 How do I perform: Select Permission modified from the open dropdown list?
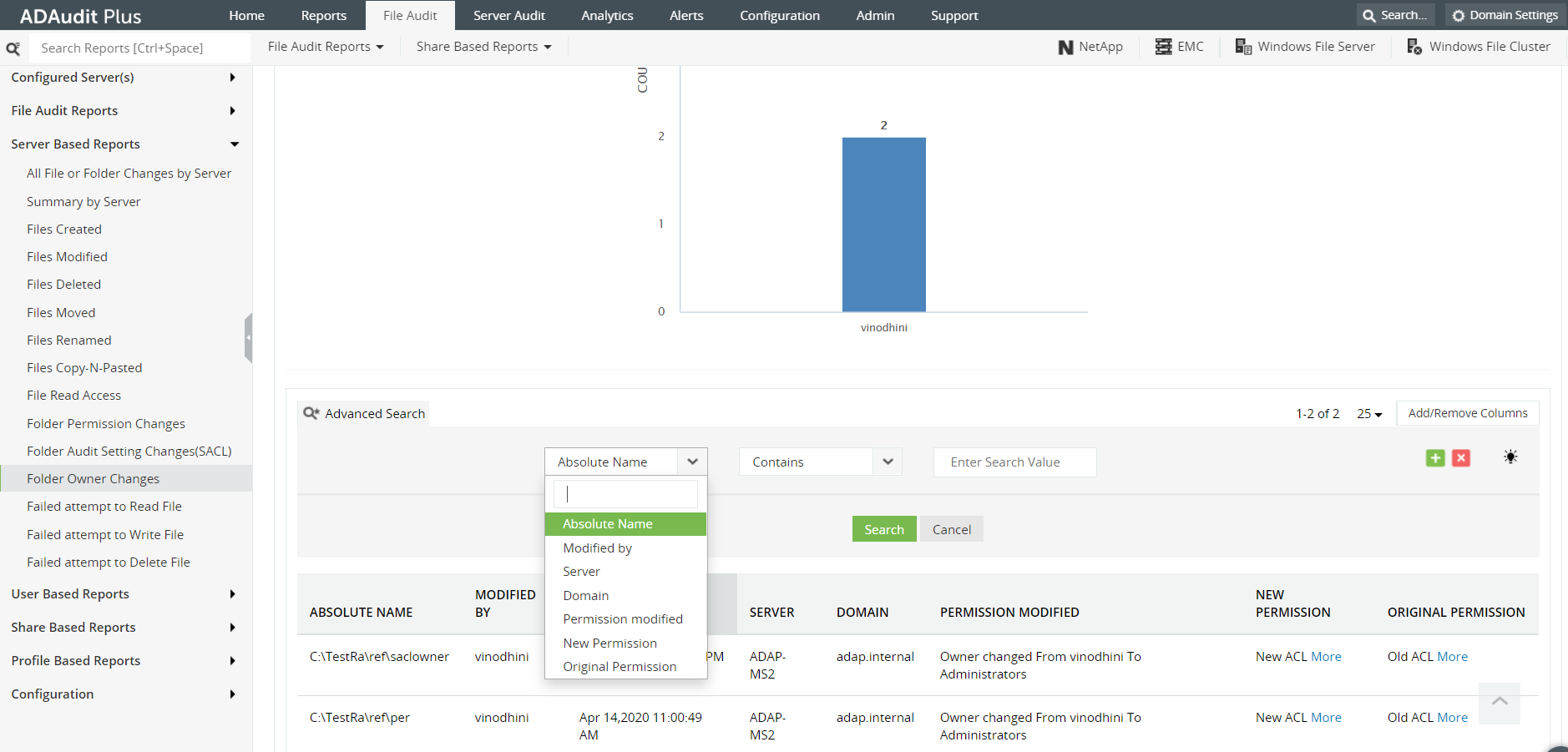(622, 618)
